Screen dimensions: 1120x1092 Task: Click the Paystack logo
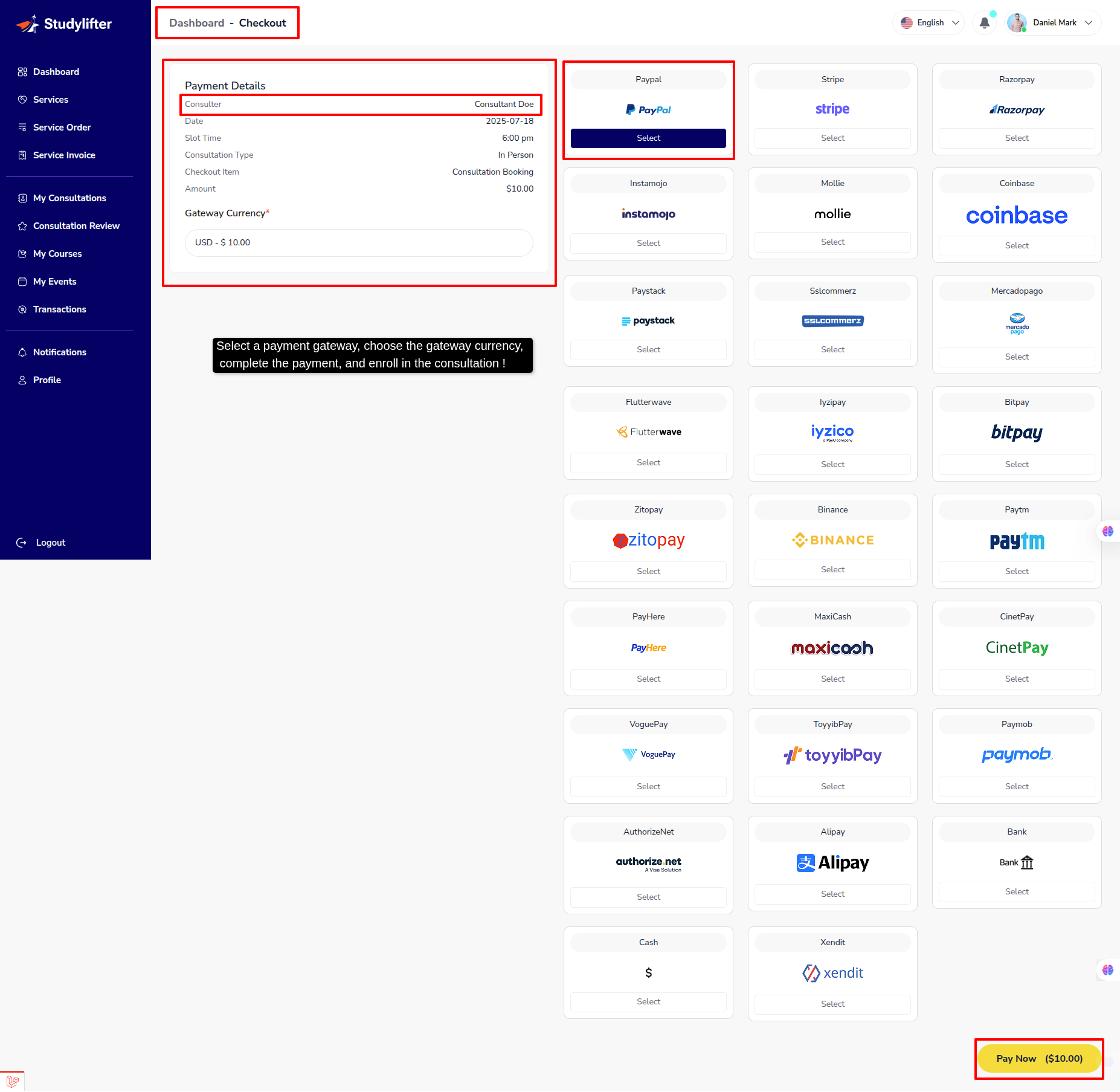(x=648, y=321)
